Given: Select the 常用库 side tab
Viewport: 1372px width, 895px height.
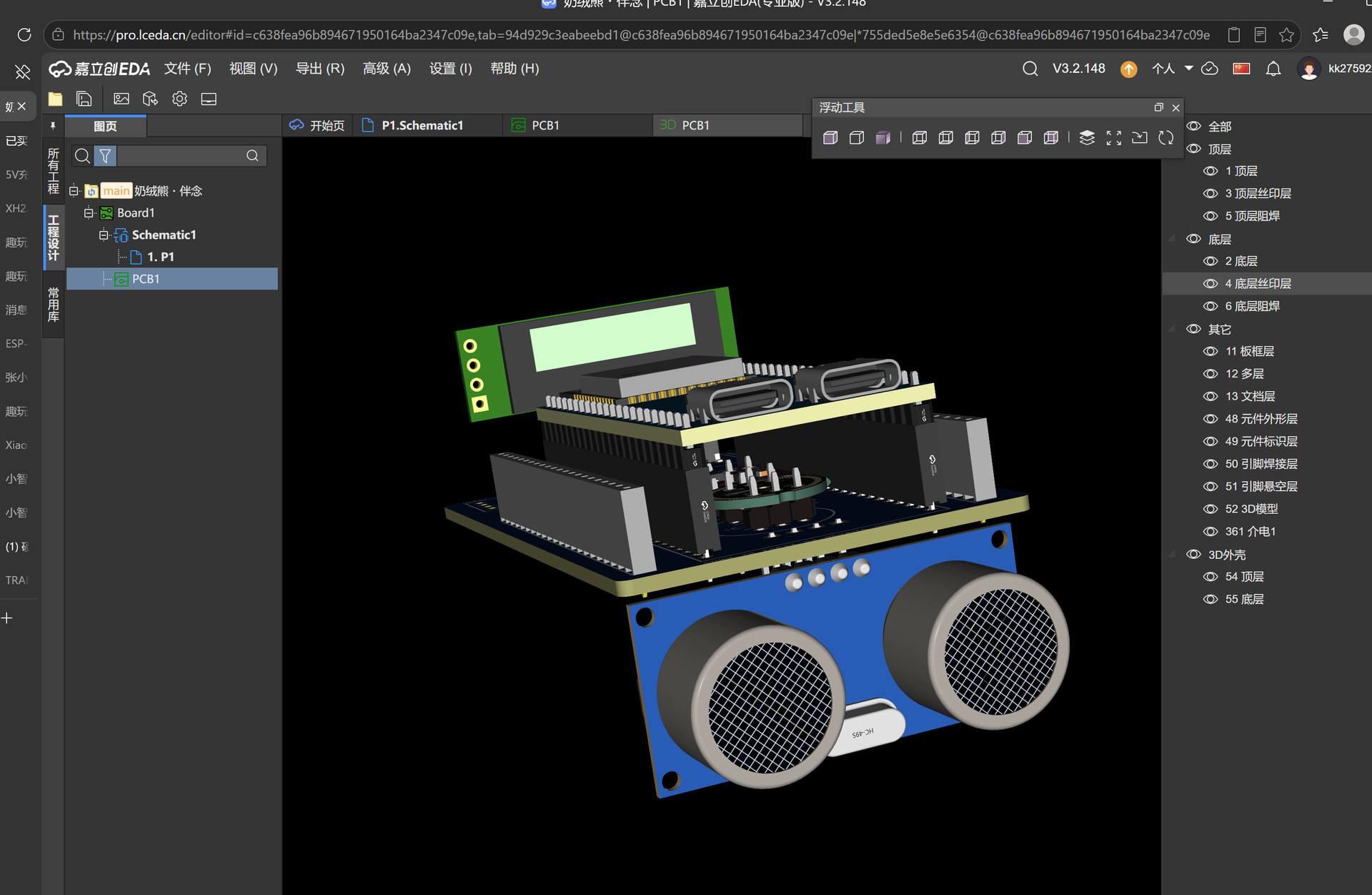Looking at the screenshot, I should pyautogui.click(x=54, y=305).
